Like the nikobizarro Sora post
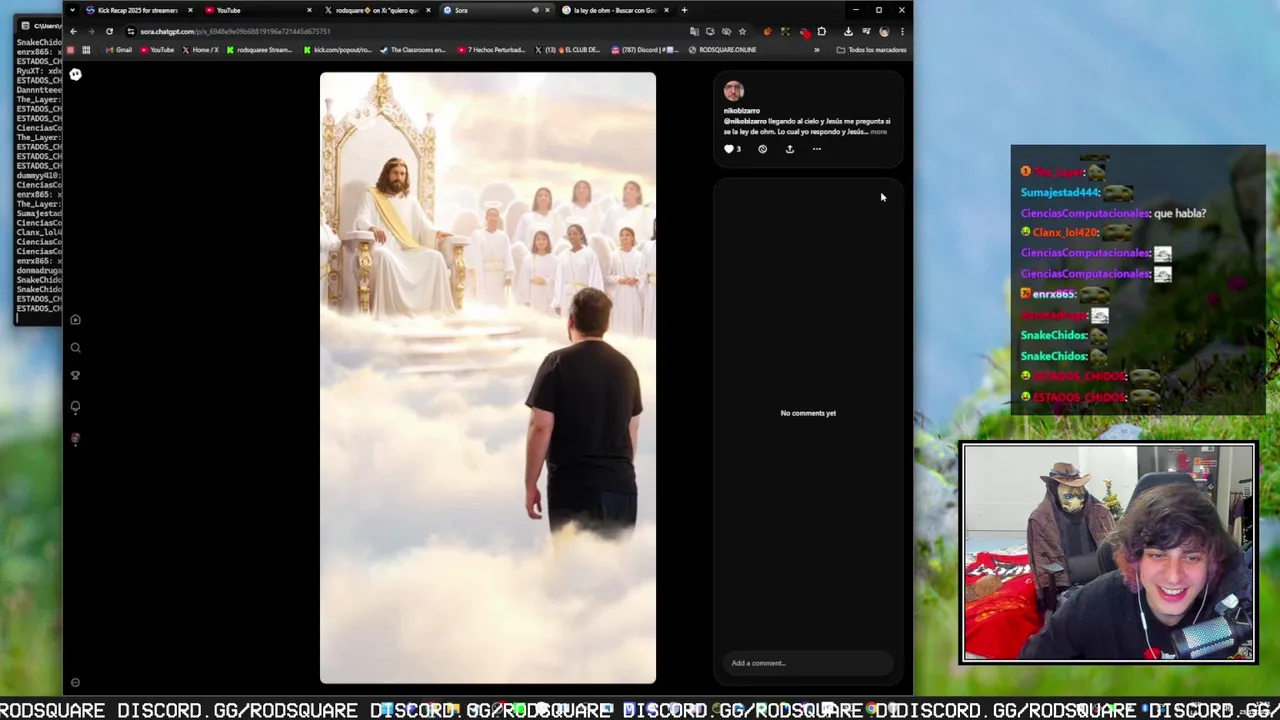Image resolution: width=1280 pixels, height=720 pixels. [729, 149]
